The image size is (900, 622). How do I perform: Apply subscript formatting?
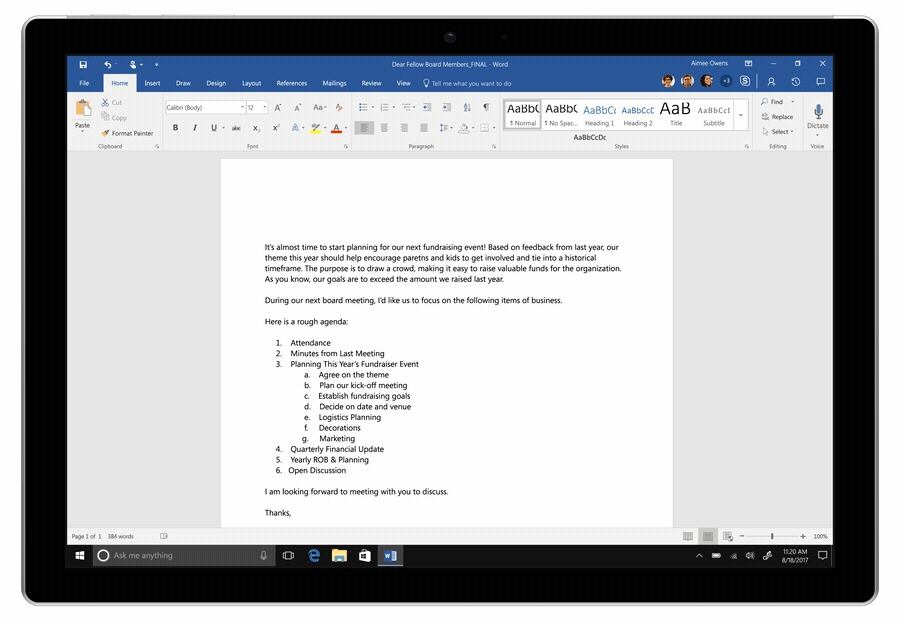coord(256,128)
